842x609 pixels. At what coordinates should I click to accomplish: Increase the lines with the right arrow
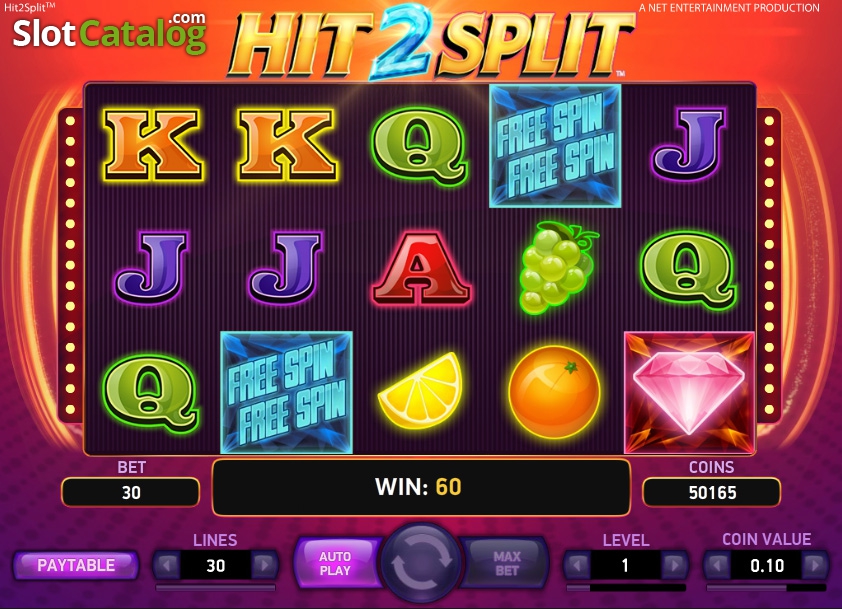[x=264, y=565]
